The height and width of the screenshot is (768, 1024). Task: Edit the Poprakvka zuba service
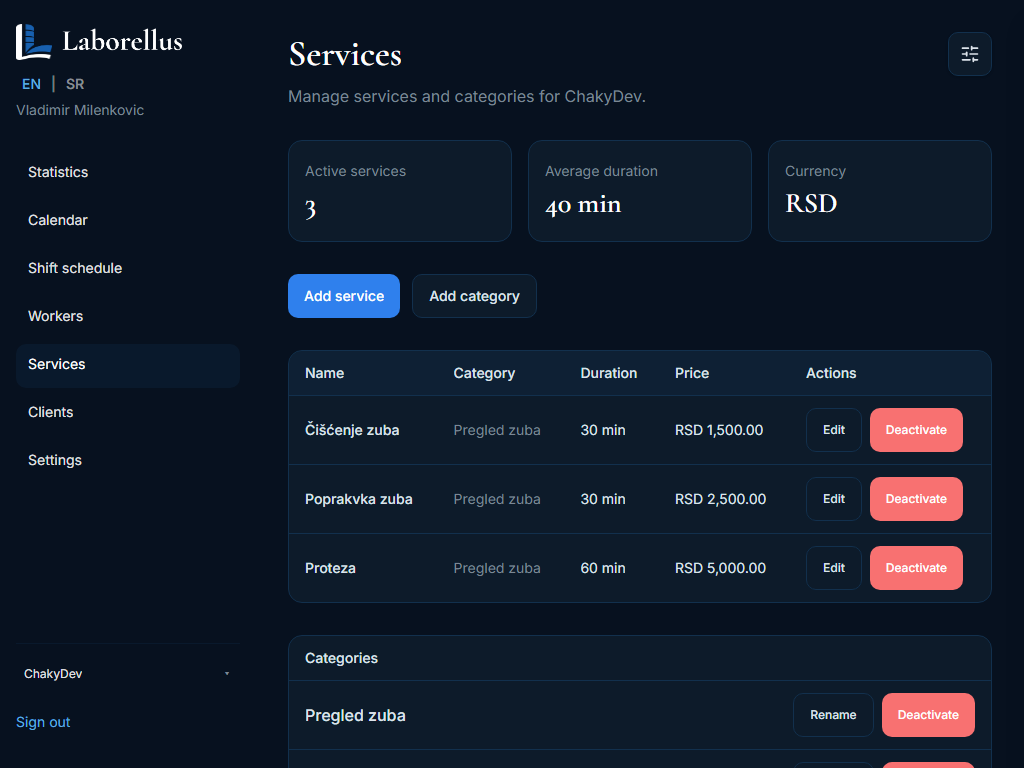point(834,500)
